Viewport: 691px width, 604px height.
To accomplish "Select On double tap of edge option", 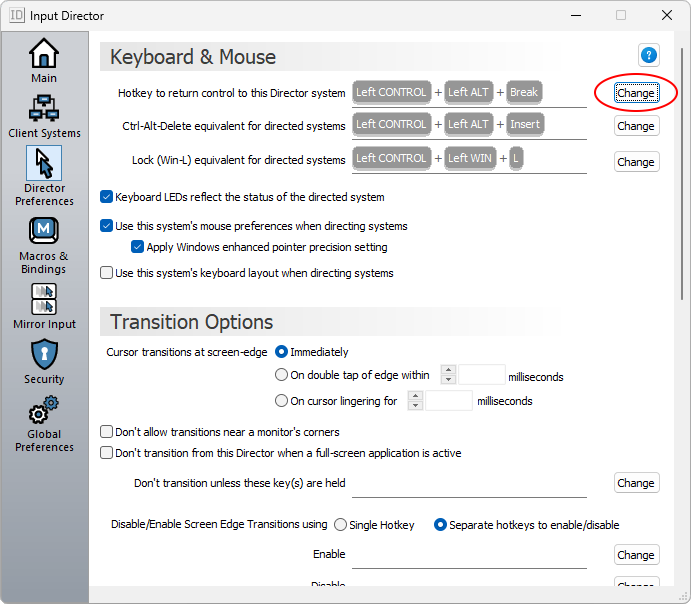I will (281, 376).
